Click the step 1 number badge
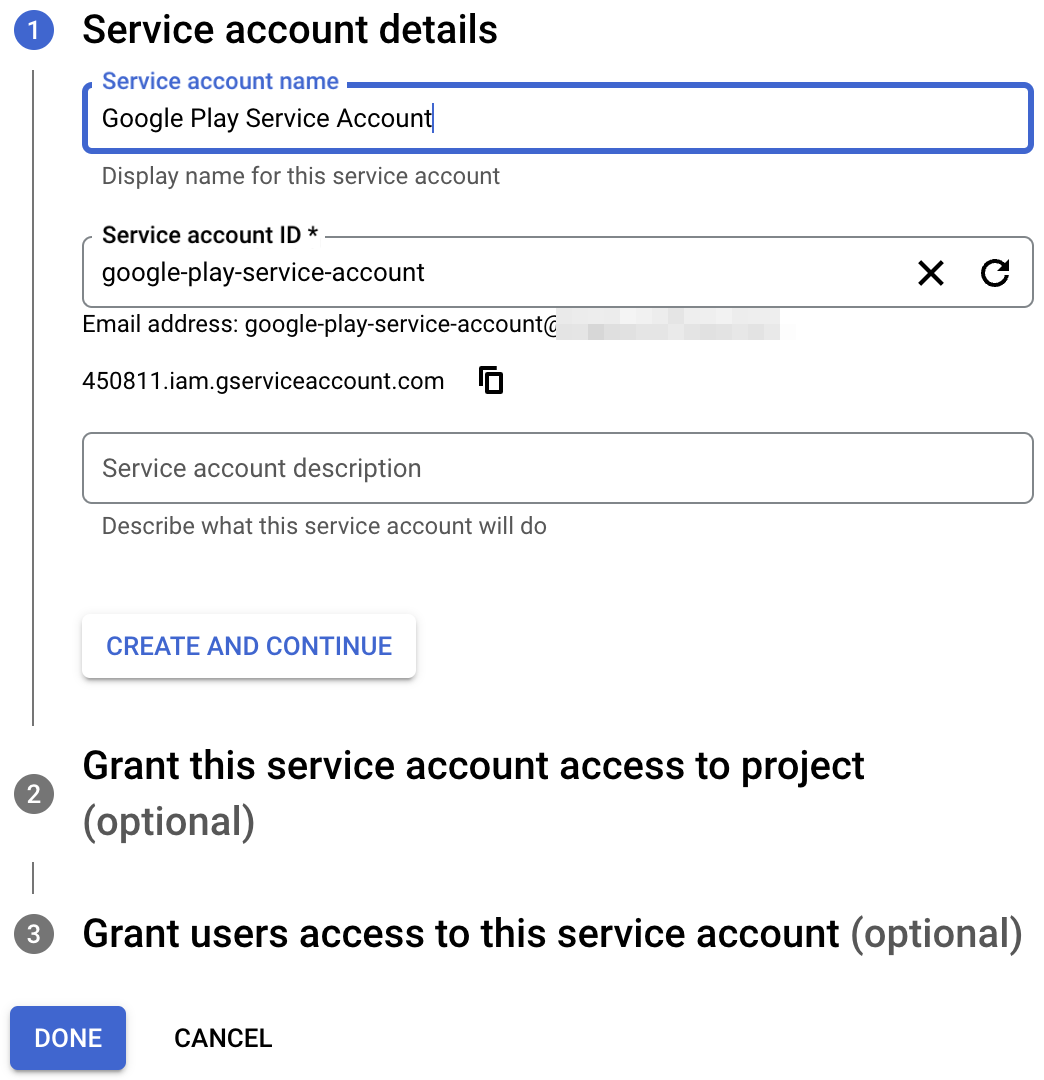 point(33,31)
